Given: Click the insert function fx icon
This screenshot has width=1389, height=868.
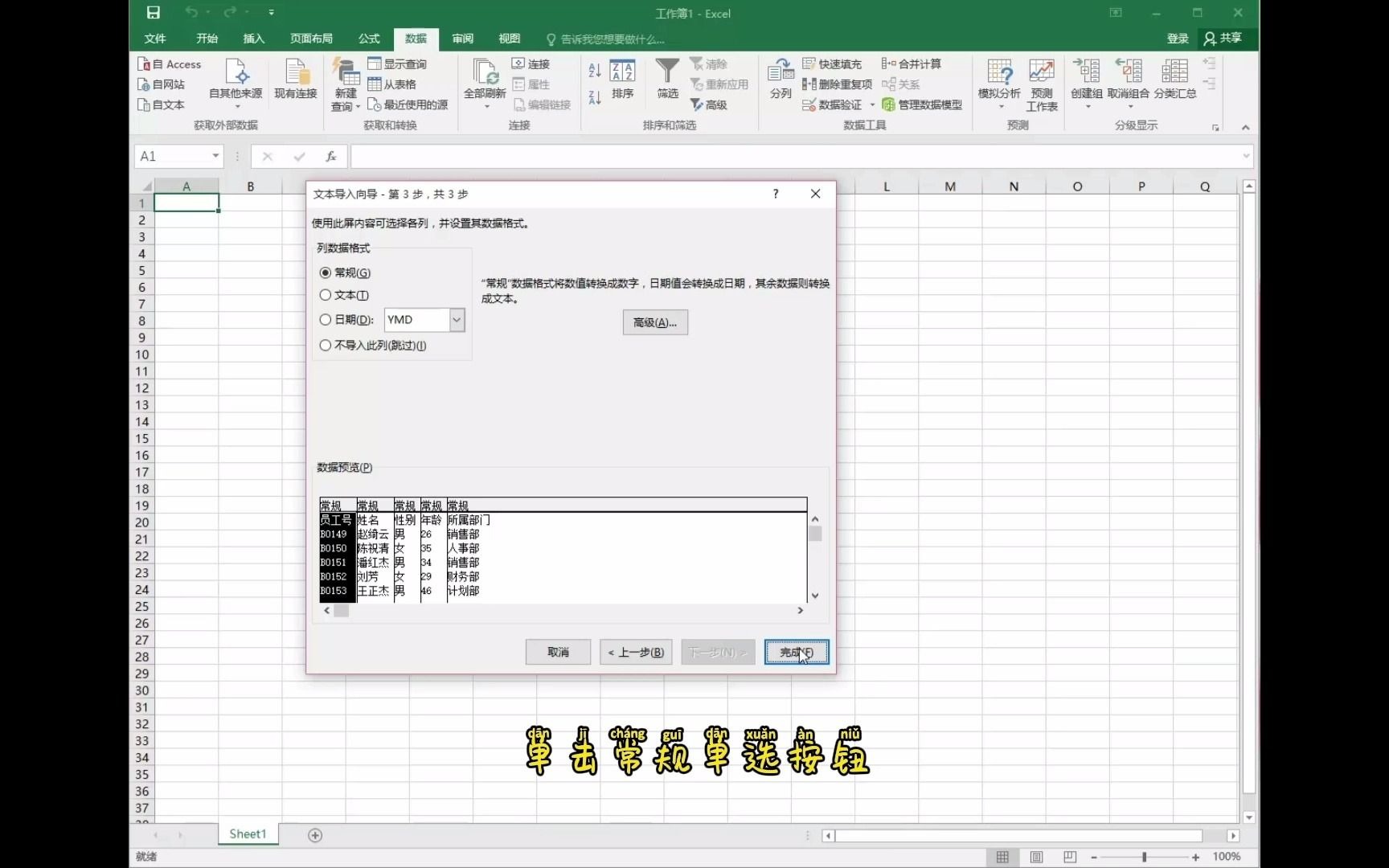Looking at the screenshot, I should (x=330, y=157).
